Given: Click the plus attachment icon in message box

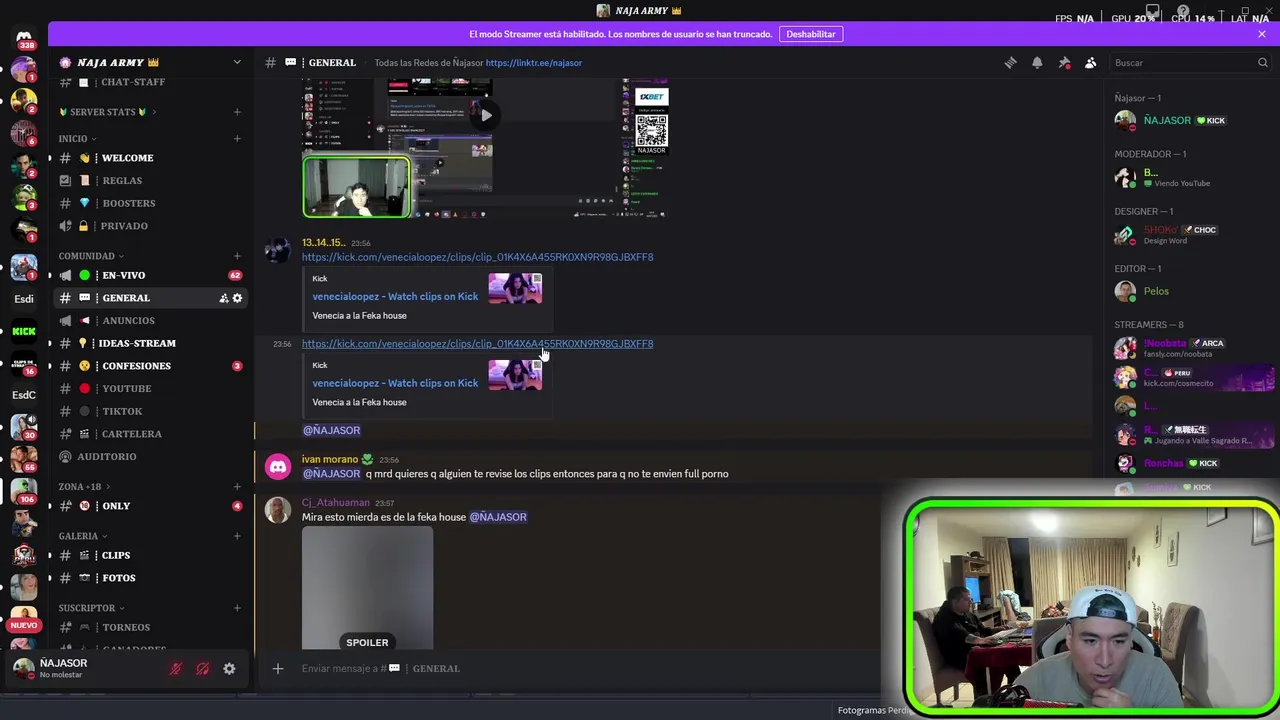Looking at the screenshot, I should coord(278,668).
